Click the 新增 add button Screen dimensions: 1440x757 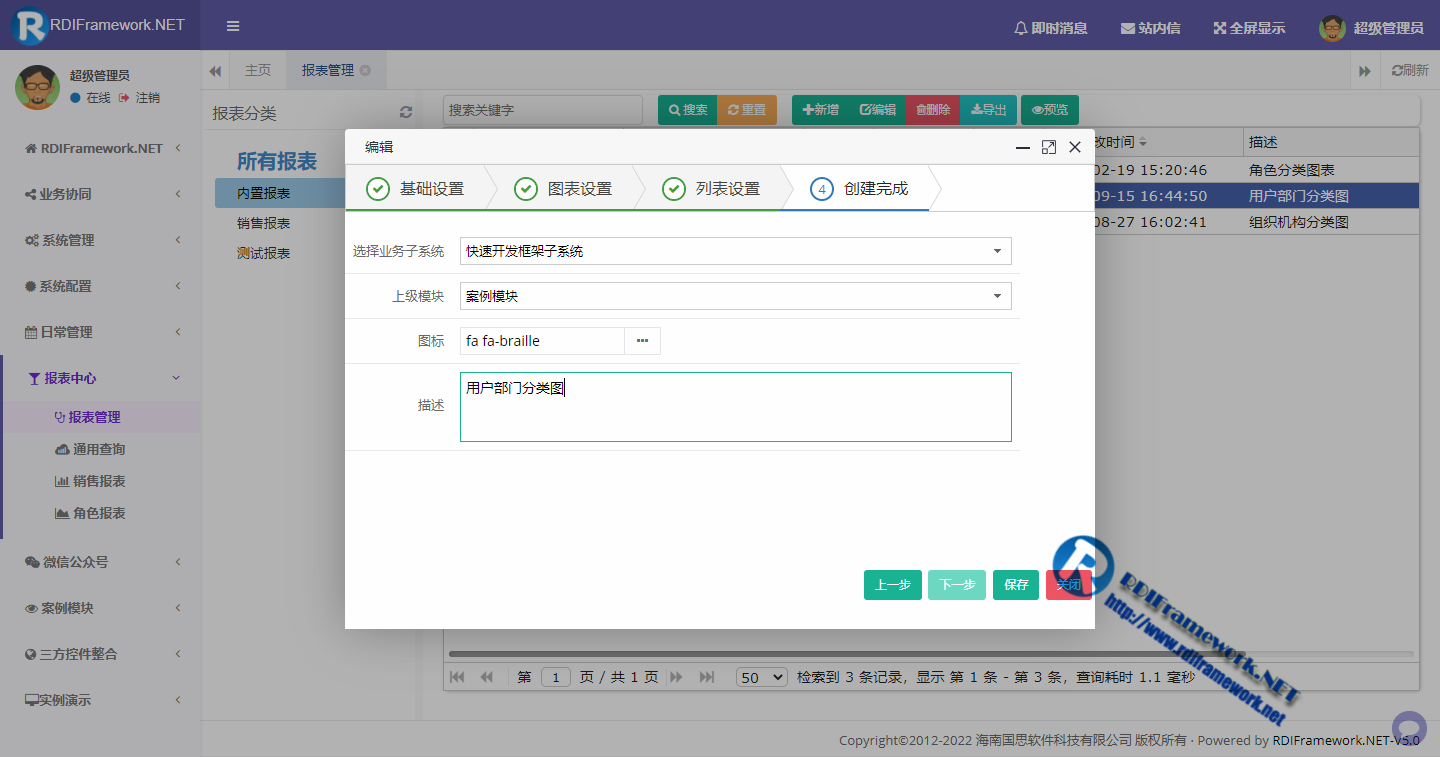point(821,110)
